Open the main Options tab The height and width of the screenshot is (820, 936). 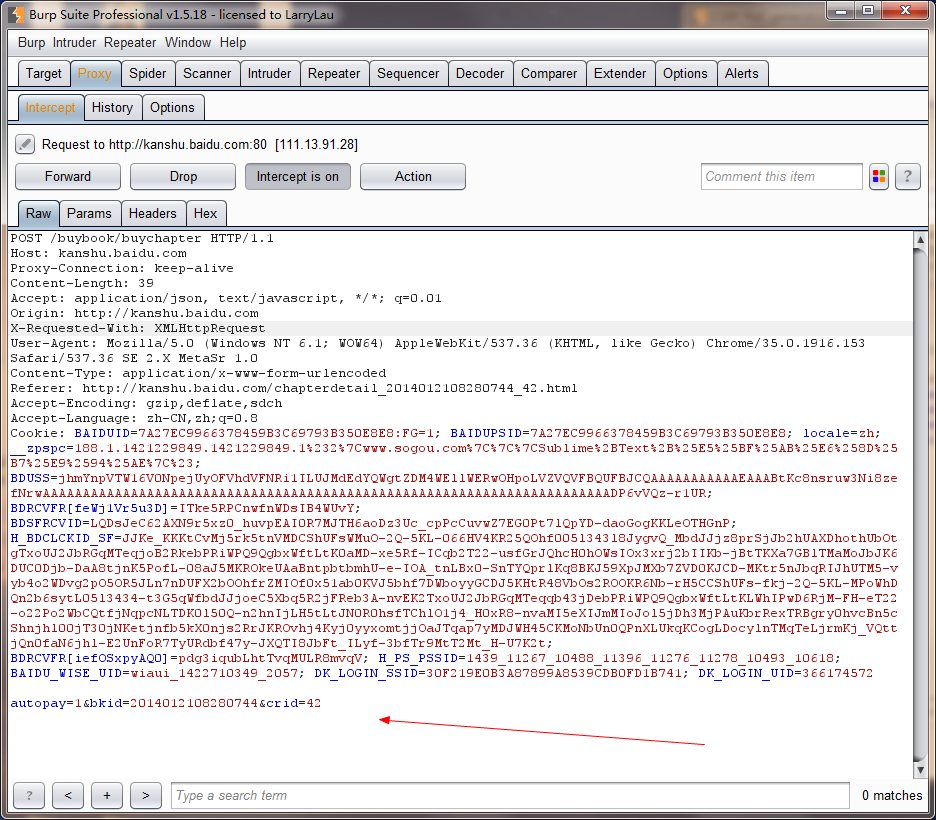coord(685,73)
